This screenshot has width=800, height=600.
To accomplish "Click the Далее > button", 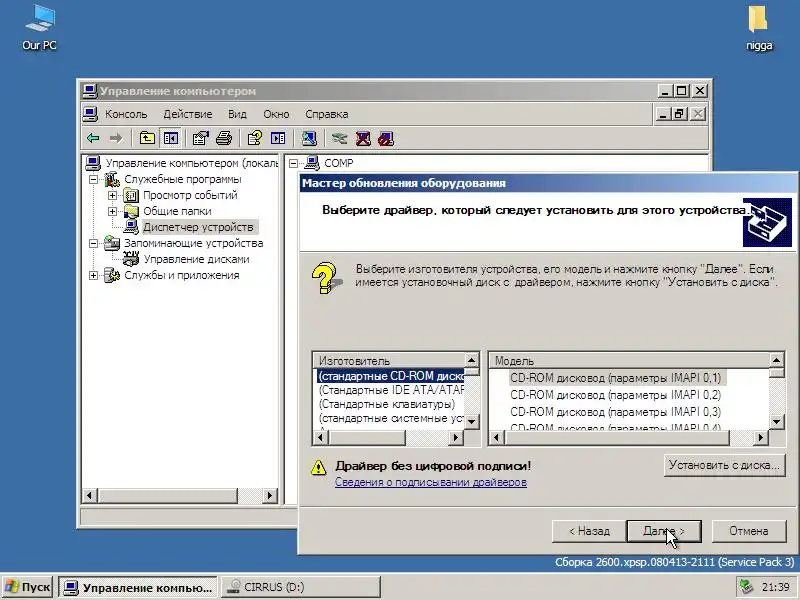I will [x=664, y=531].
